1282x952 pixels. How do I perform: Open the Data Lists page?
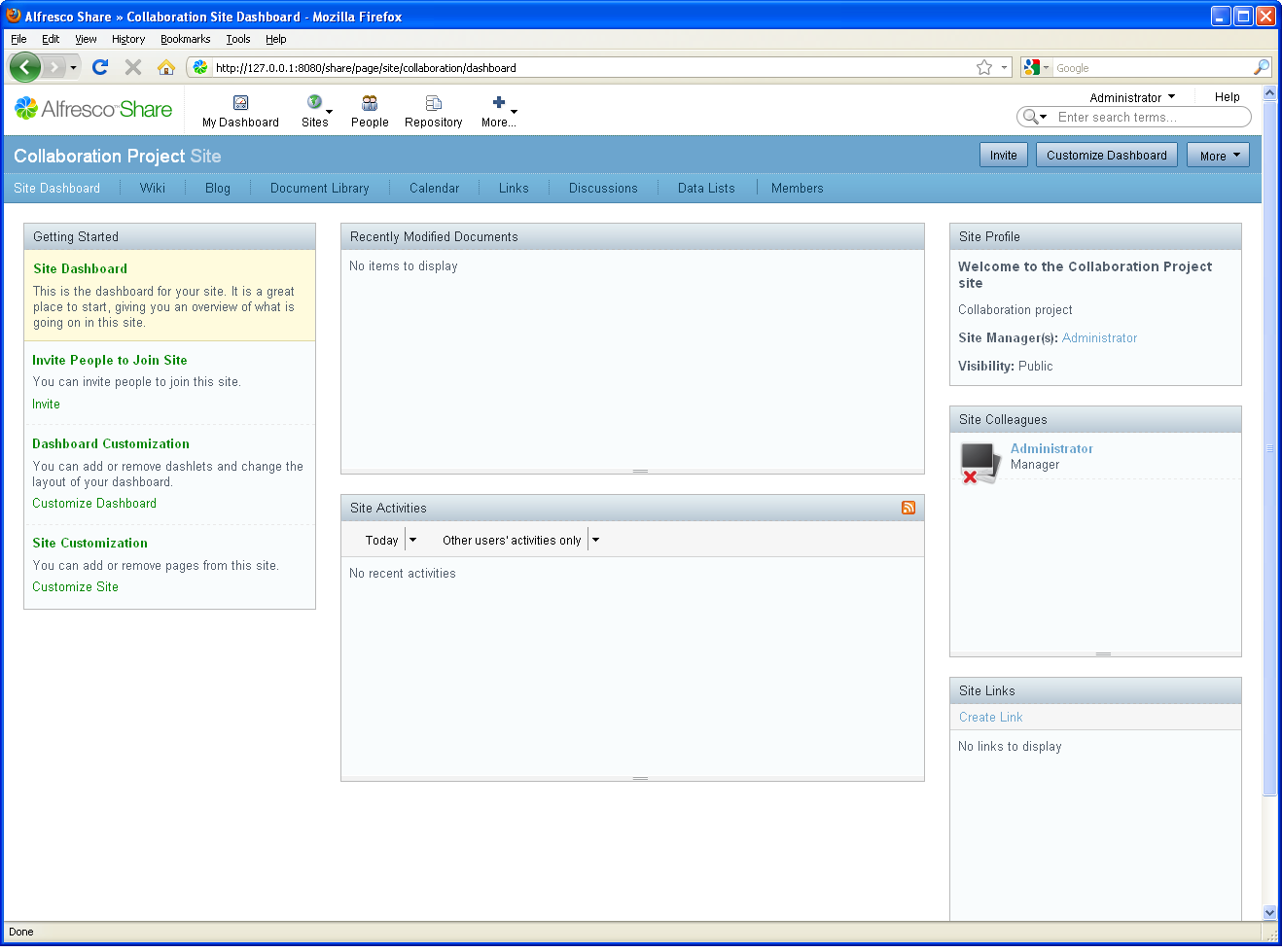706,188
